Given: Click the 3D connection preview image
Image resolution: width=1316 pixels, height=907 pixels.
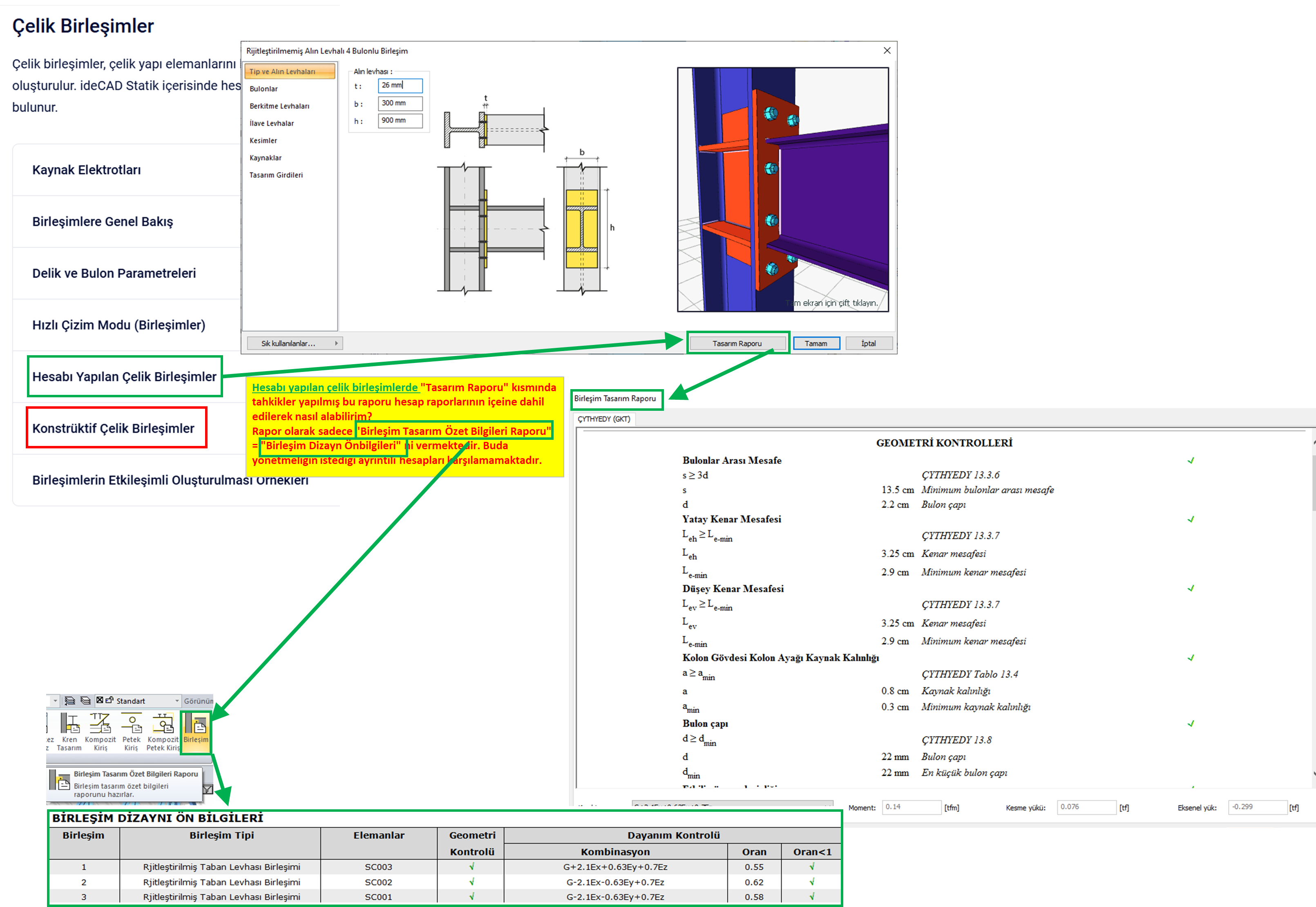Looking at the screenshot, I should tap(783, 189).
